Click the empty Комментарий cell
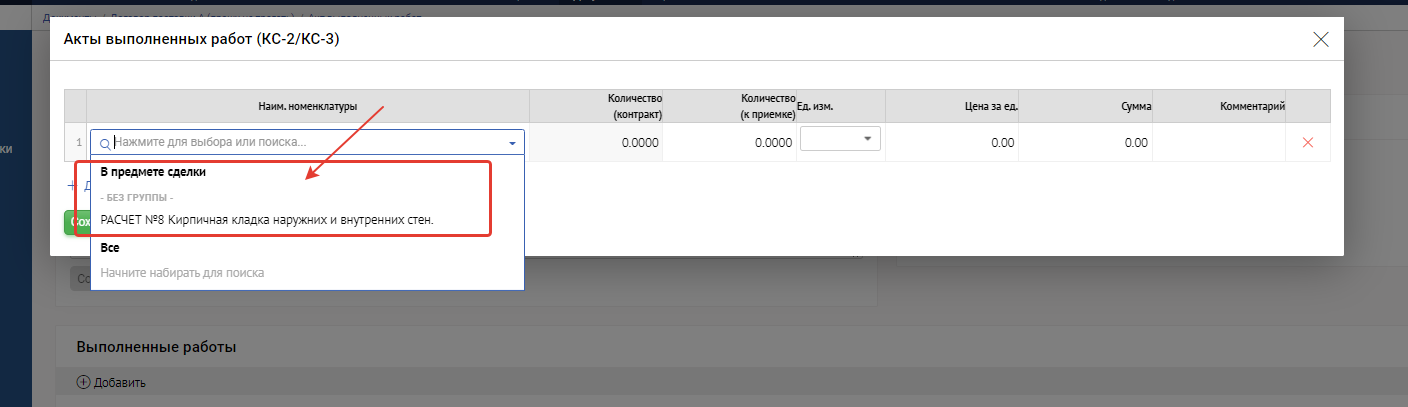This screenshot has width=1408, height=407. pyautogui.click(x=1218, y=143)
